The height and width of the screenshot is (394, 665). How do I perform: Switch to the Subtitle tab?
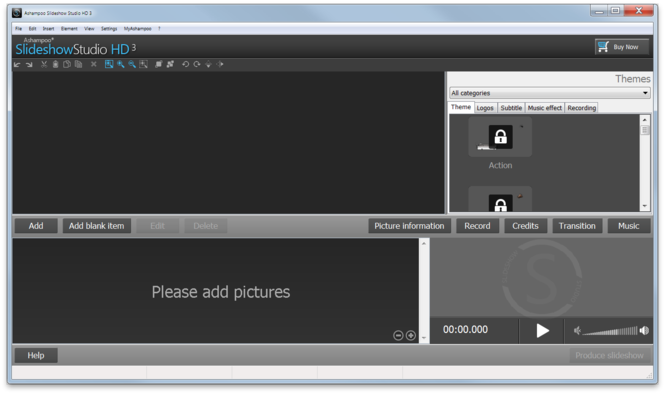click(511, 108)
